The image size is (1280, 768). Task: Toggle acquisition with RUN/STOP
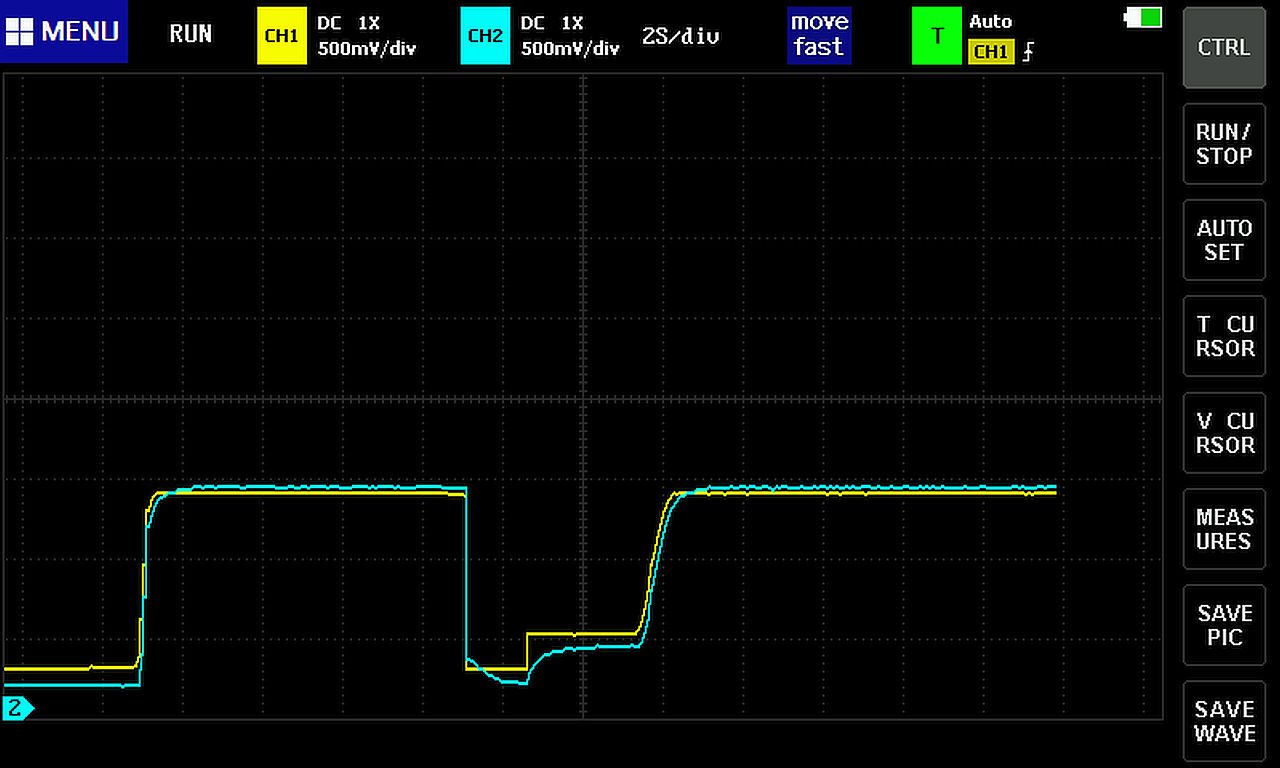click(x=1224, y=144)
